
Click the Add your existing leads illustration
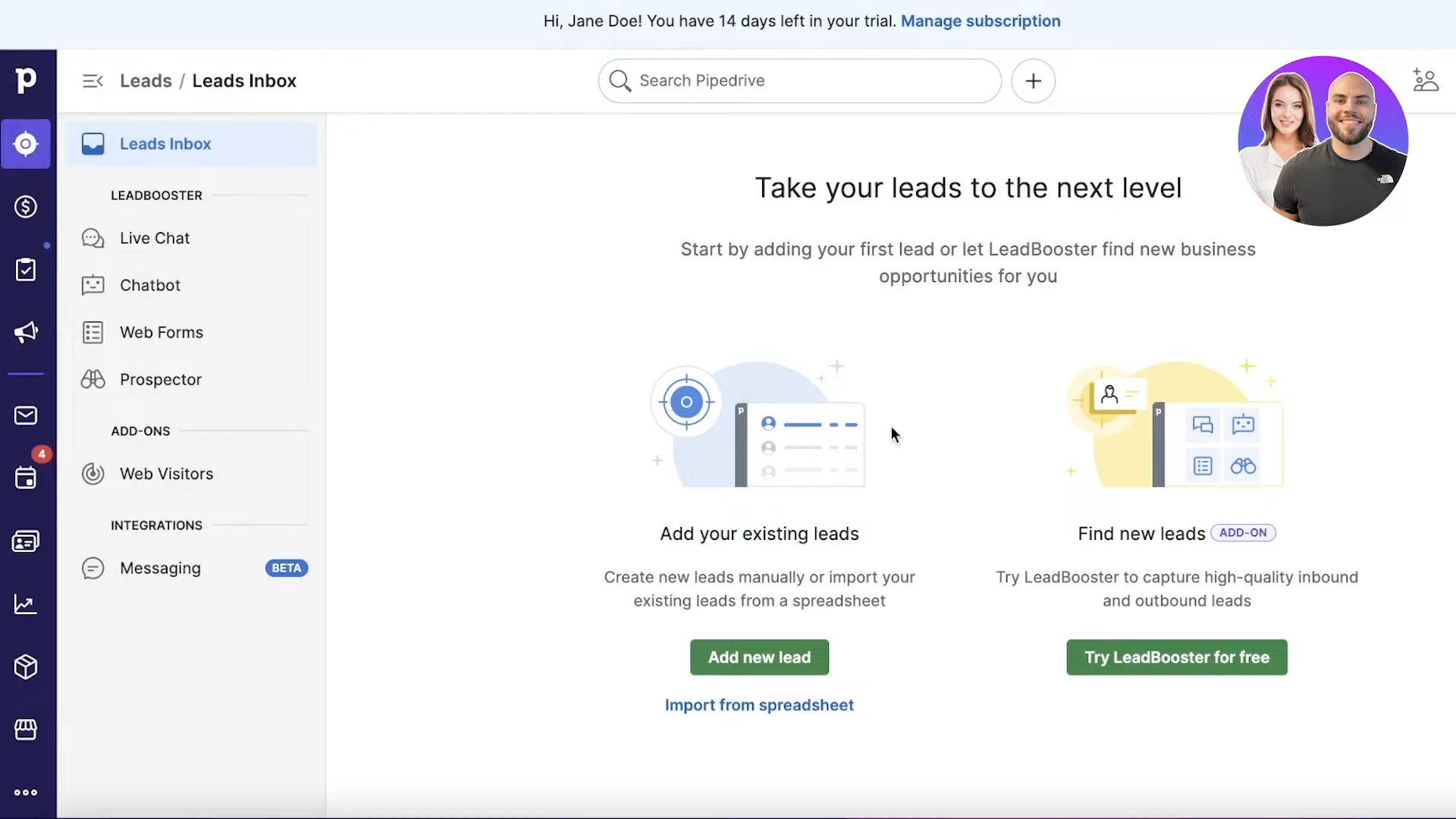coord(758,424)
